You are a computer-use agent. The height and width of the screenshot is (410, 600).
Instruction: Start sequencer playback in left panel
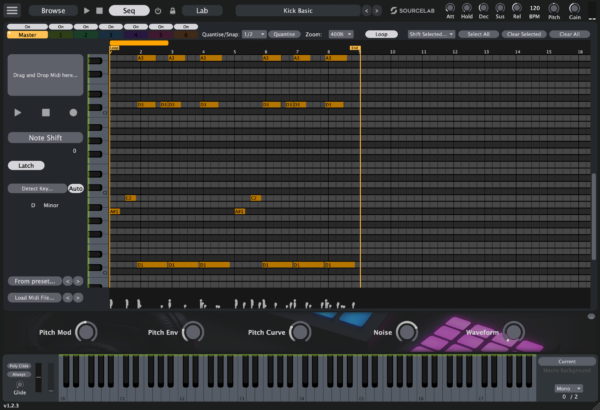tap(18, 113)
